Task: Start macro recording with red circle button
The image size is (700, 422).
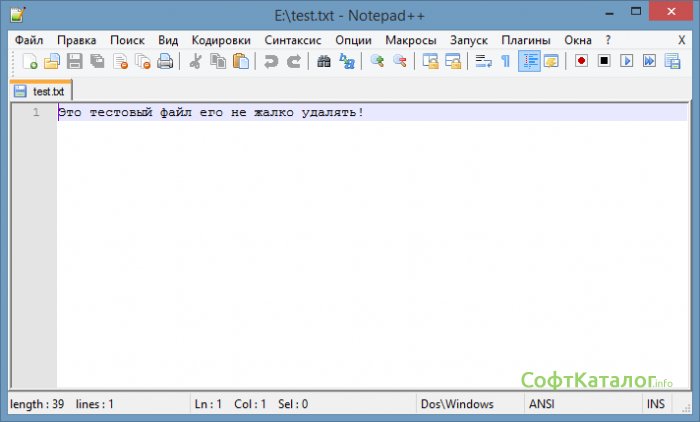Action: pos(581,62)
